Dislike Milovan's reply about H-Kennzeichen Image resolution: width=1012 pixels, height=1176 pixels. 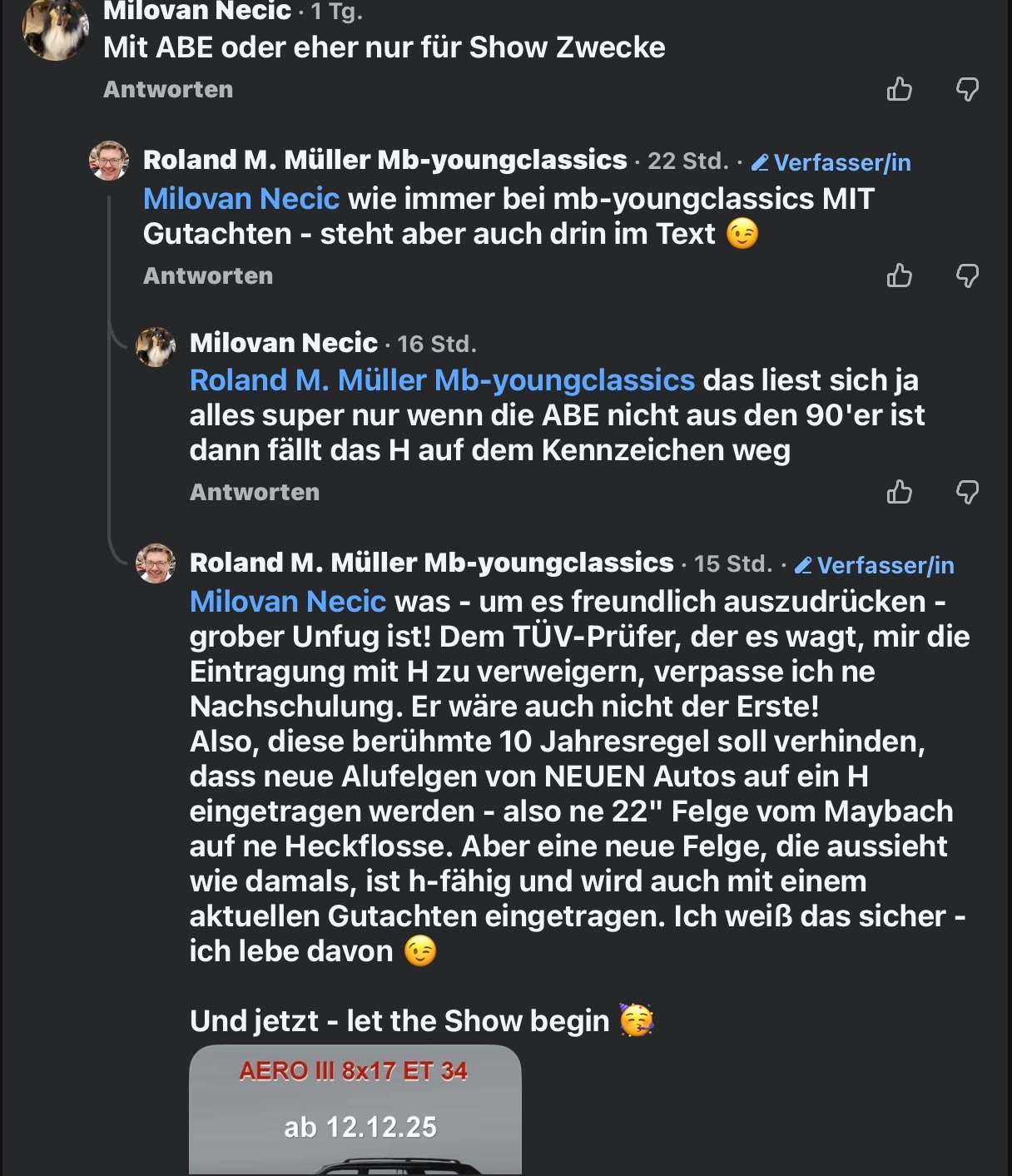[967, 492]
